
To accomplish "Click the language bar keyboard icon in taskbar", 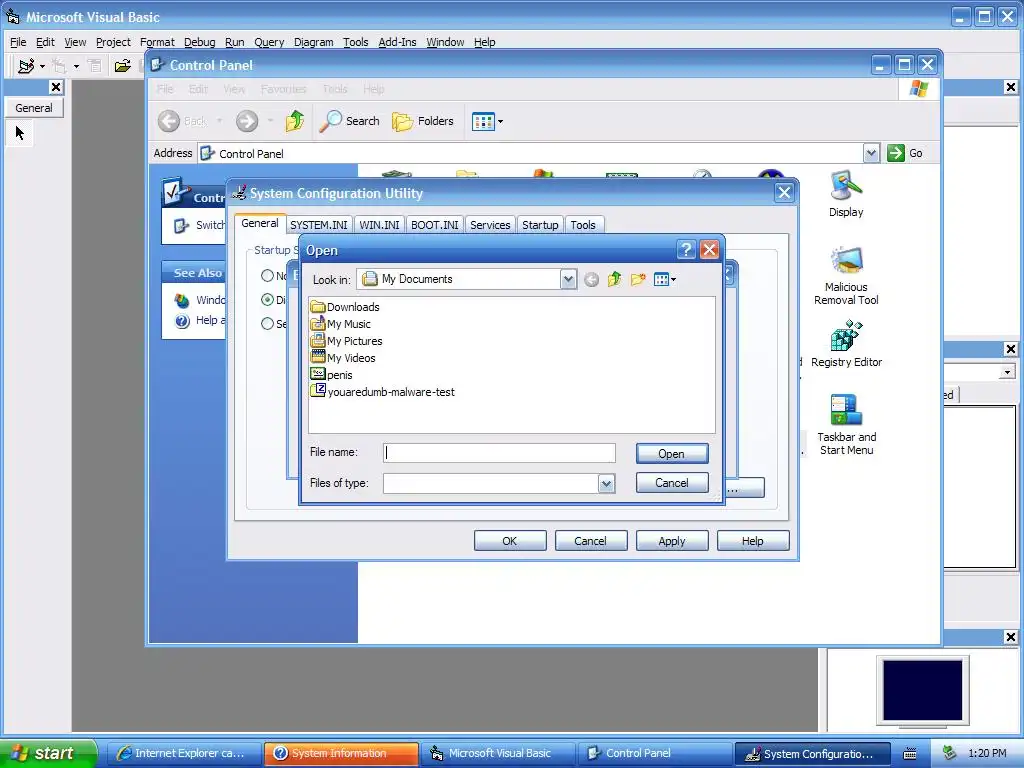I will 910,754.
